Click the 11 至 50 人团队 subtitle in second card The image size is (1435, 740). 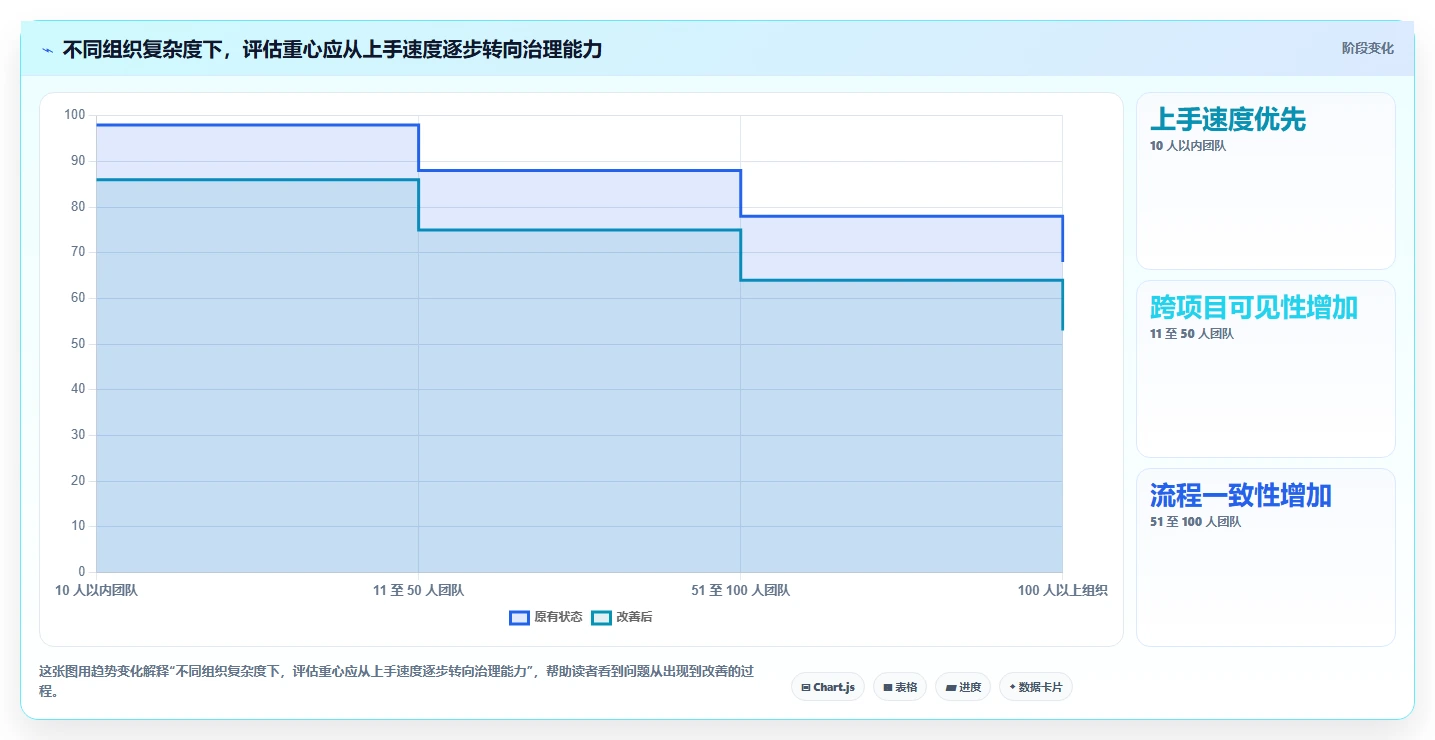[1192, 334]
